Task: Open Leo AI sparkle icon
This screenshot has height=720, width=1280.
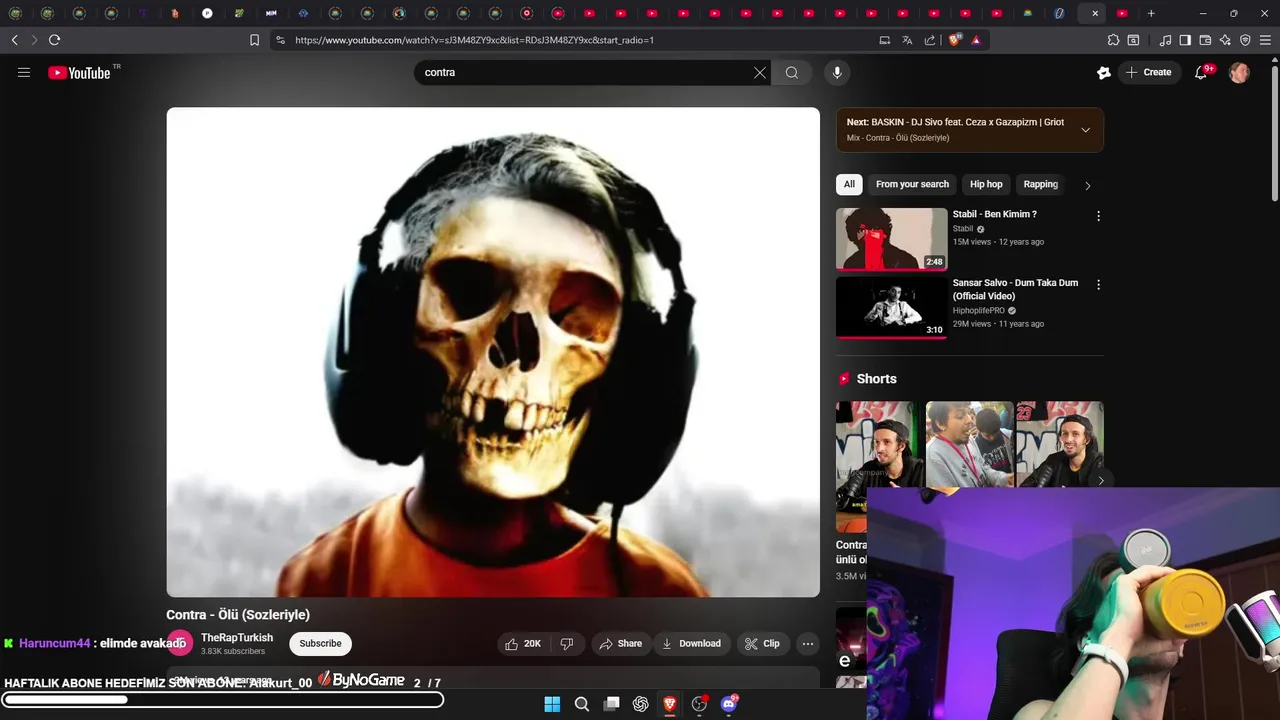Action: 1225,40
